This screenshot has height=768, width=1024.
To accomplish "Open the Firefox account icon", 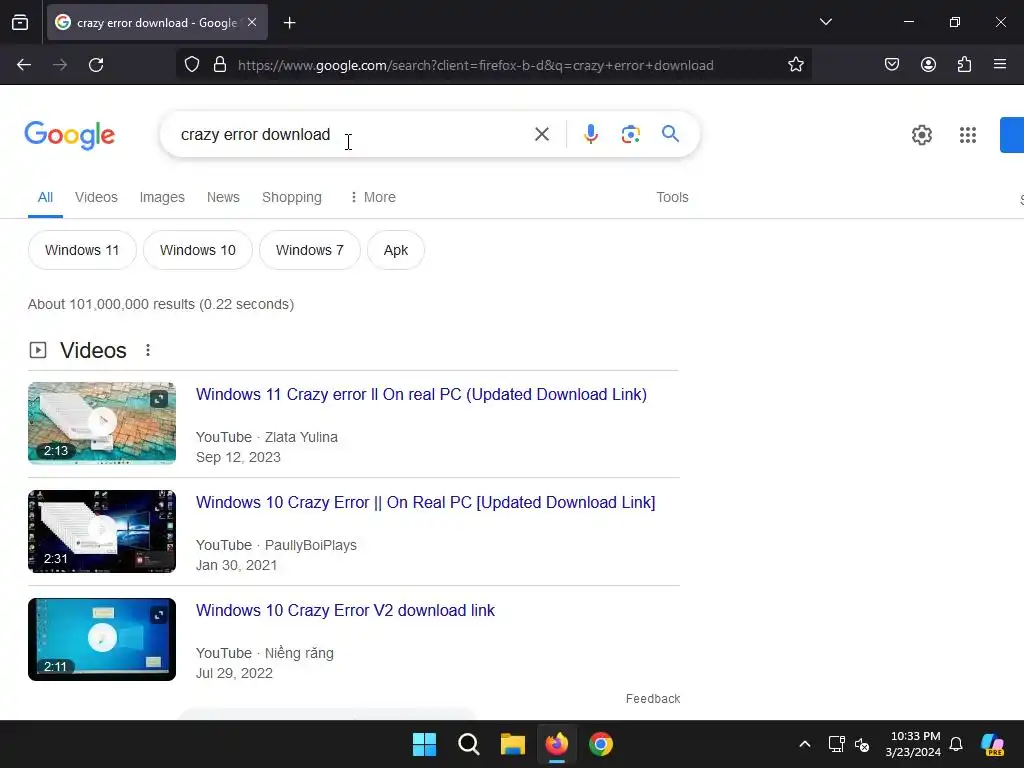I will pyautogui.click(x=928, y=64).
